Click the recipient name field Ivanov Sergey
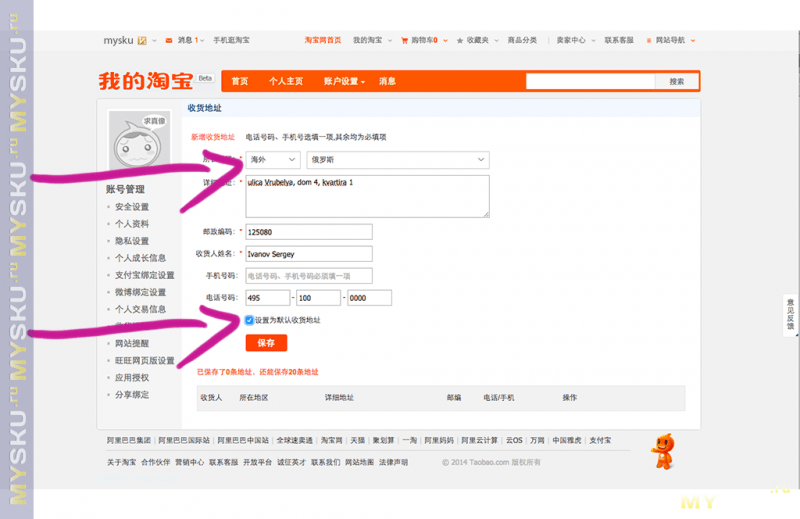 [x=309, y=254]
